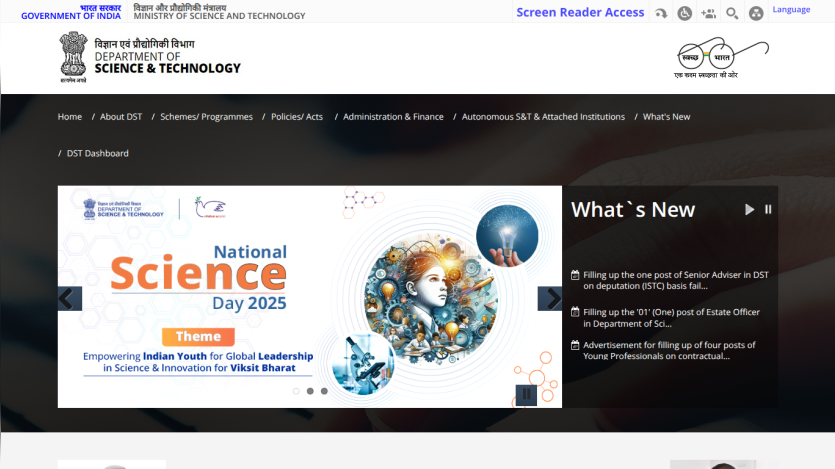Viewport: 835px width, 469px height.
Task: Click calendar icon beside Young Professionals notice
Action: pos(575,345)
